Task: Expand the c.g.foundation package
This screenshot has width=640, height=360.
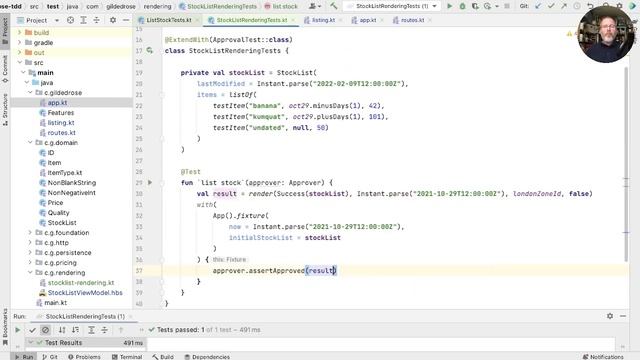Action: [30, 233]
